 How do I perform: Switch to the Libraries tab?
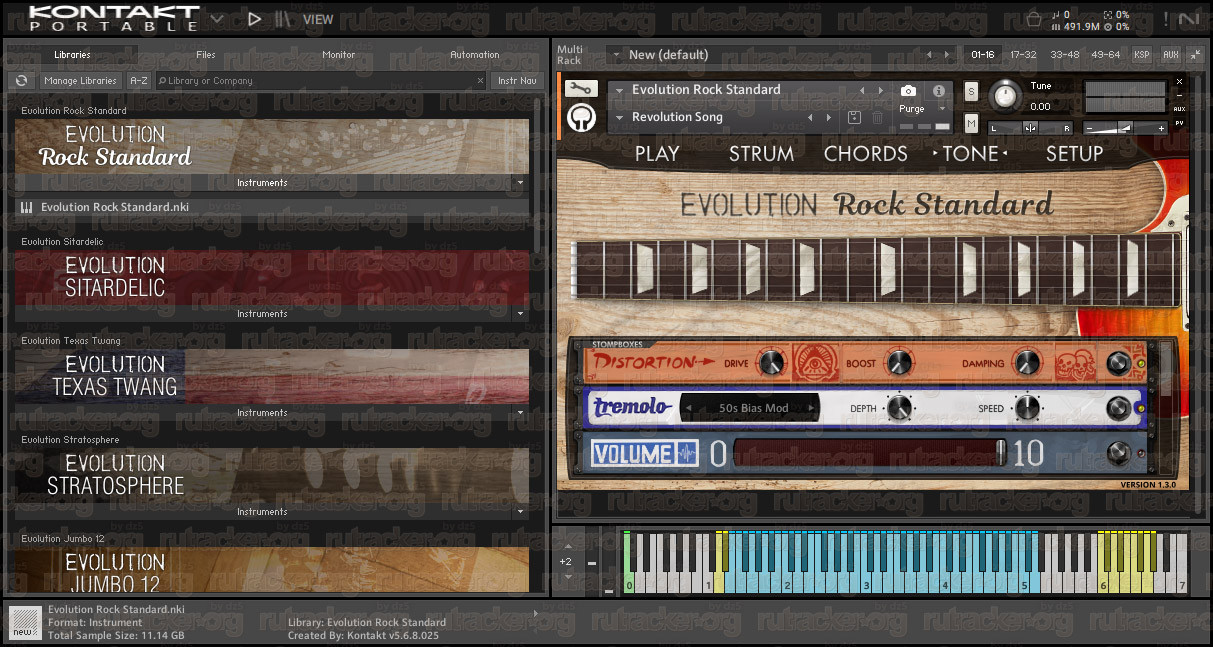pyautogui.click(x=72, y=55)
